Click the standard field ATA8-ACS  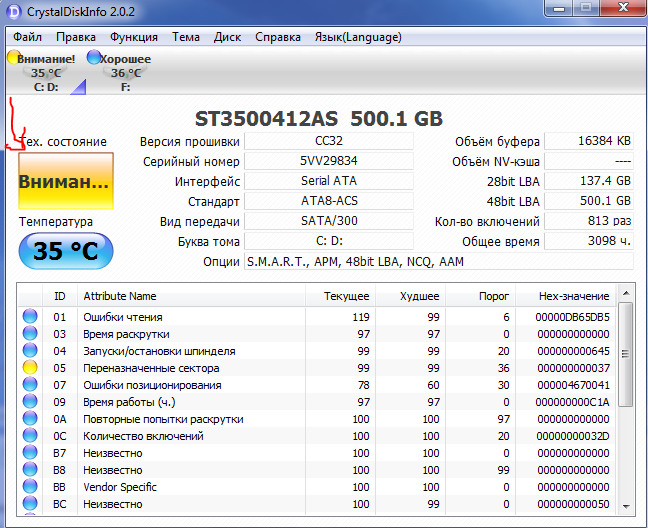click(329, 201)
